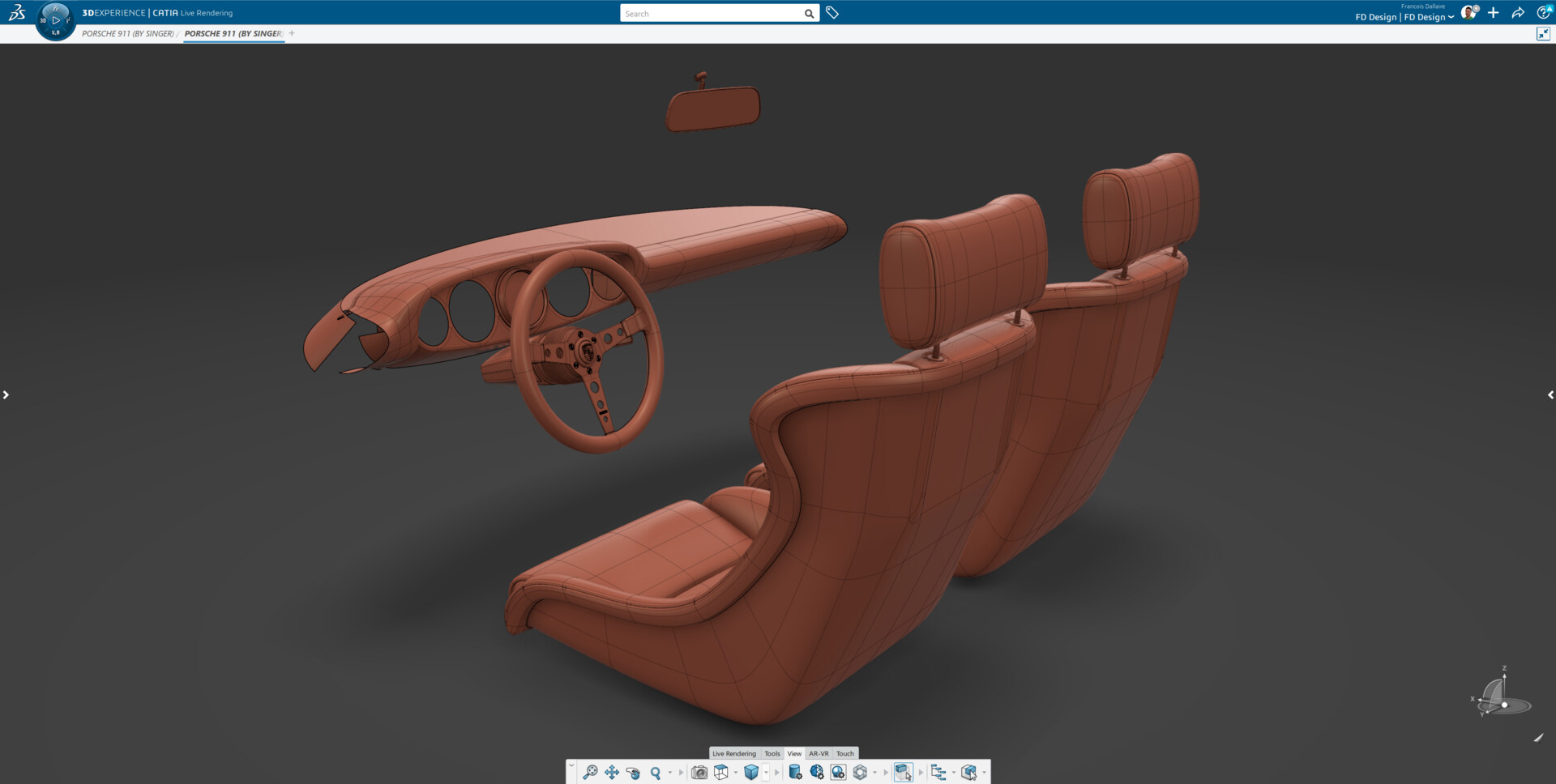
Task: Click the screen capture camera icon
Action: (x=699, y=772)
